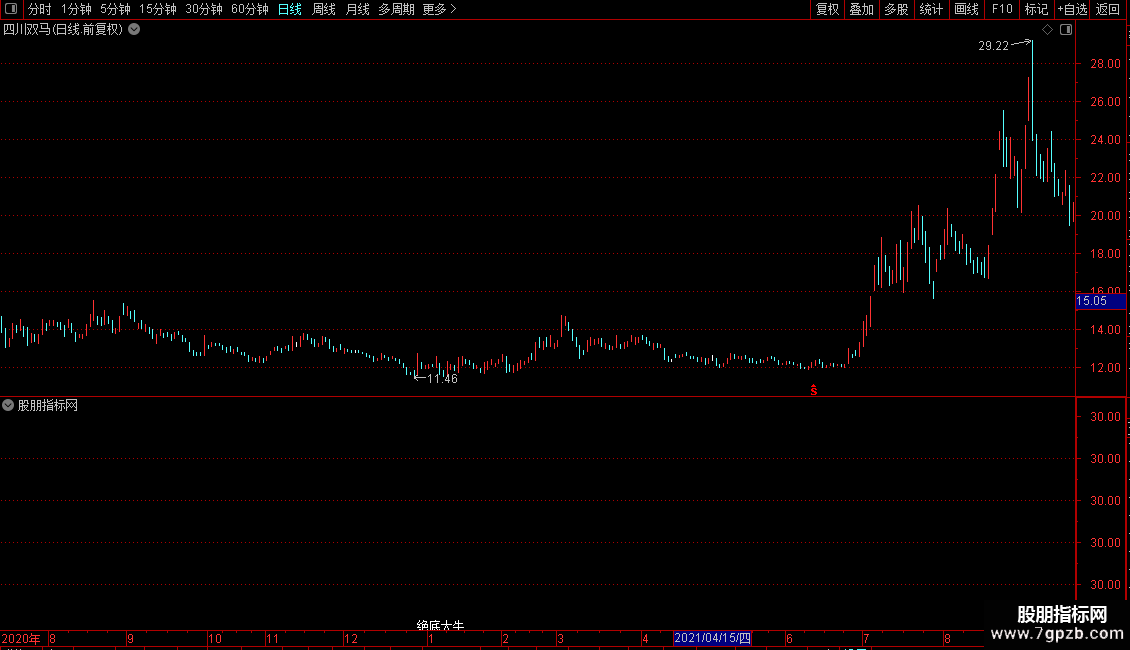
Task: Open the 统计 statistics tool
Action: pos(931,9)
